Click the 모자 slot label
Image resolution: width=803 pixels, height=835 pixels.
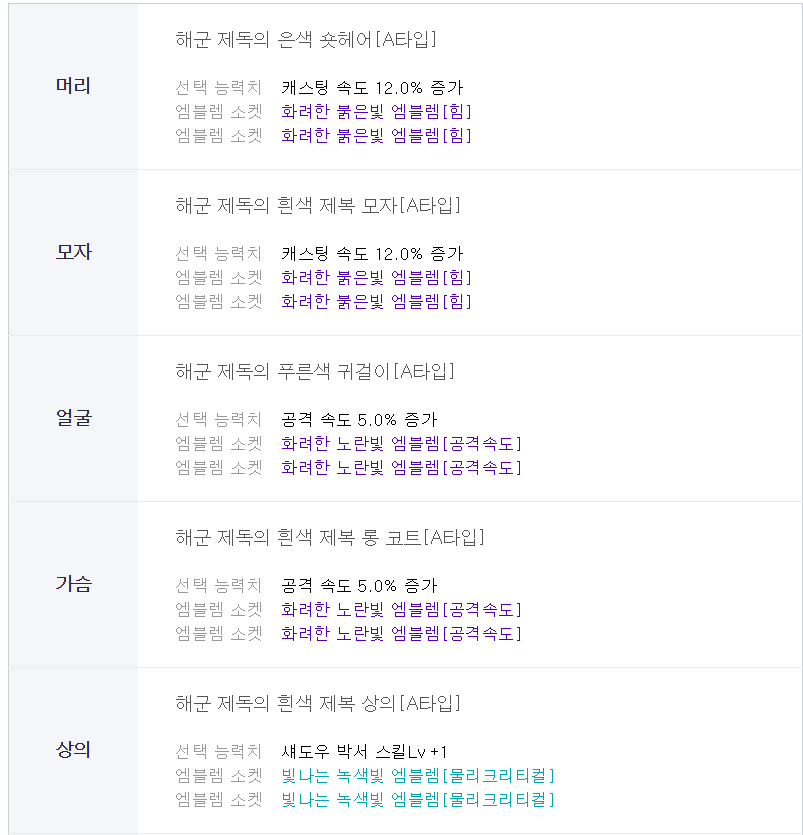click(73, 252)
